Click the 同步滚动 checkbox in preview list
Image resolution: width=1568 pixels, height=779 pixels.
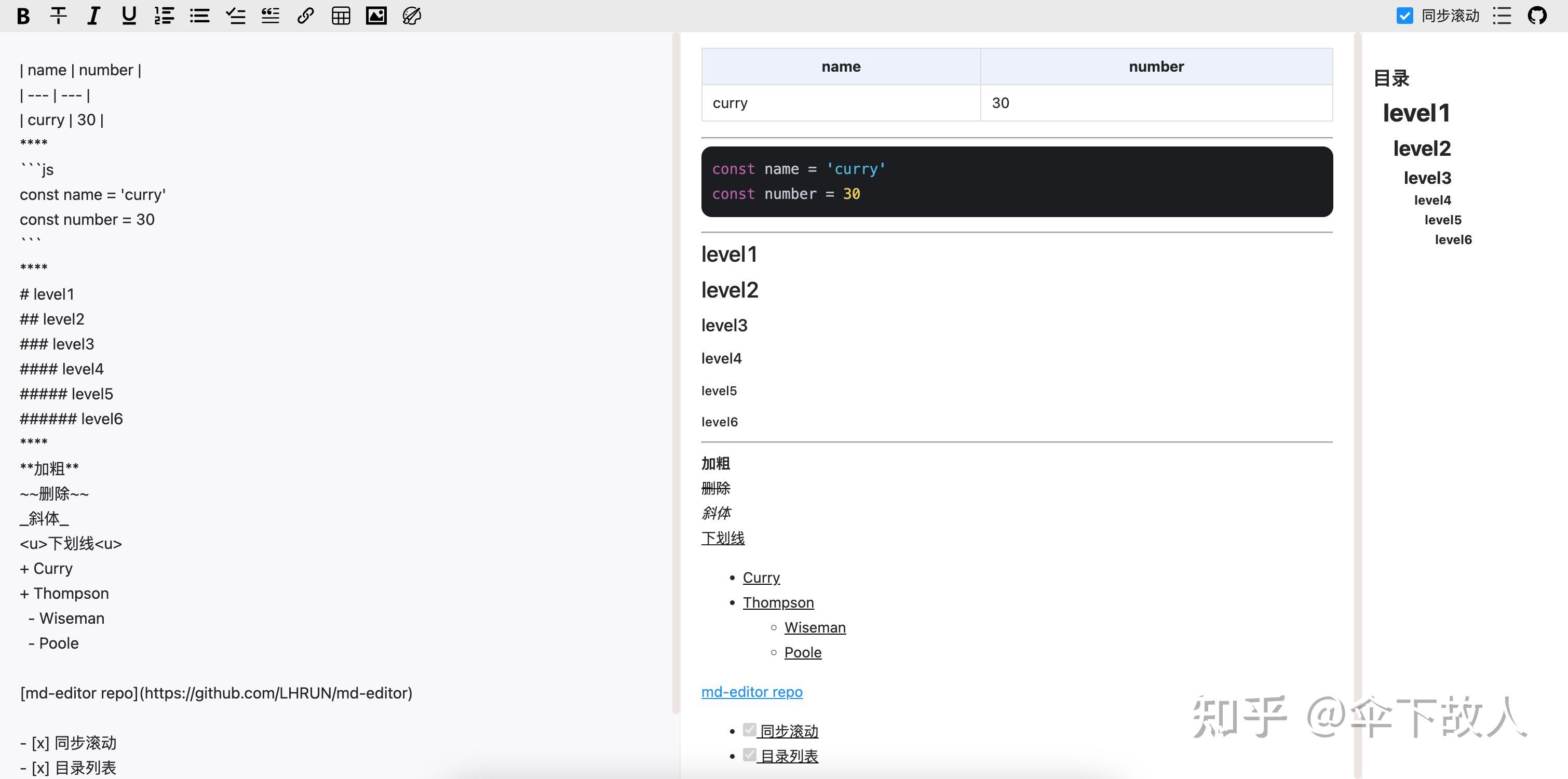pos(749,730)
